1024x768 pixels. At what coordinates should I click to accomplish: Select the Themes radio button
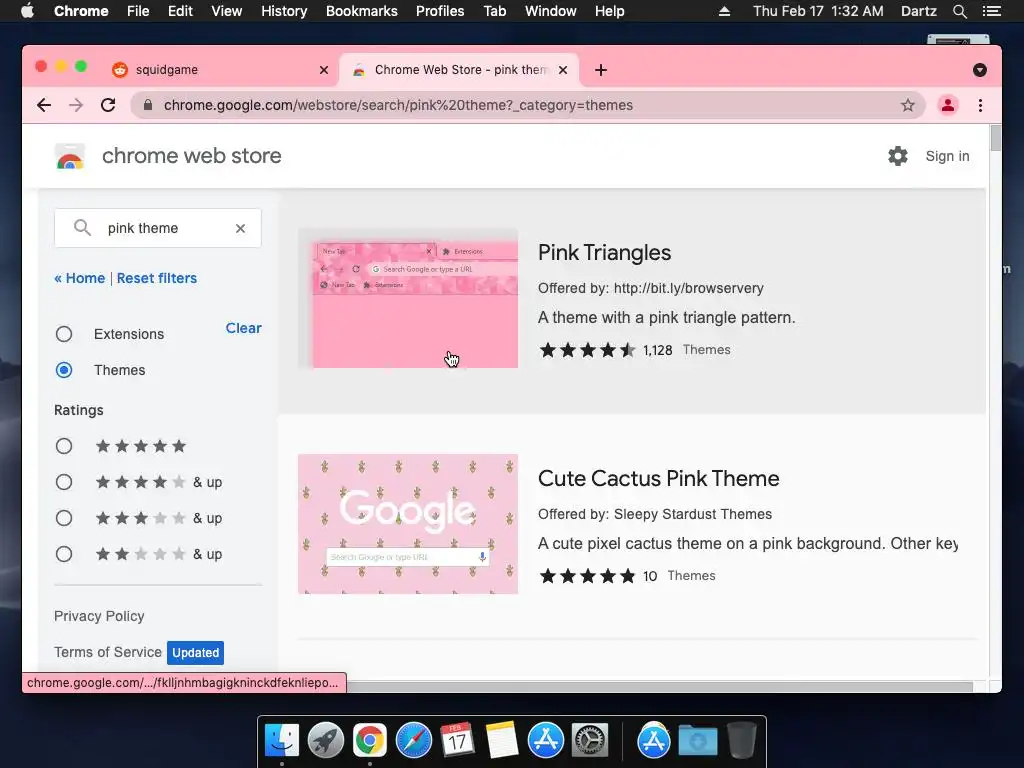click(64, 370)
